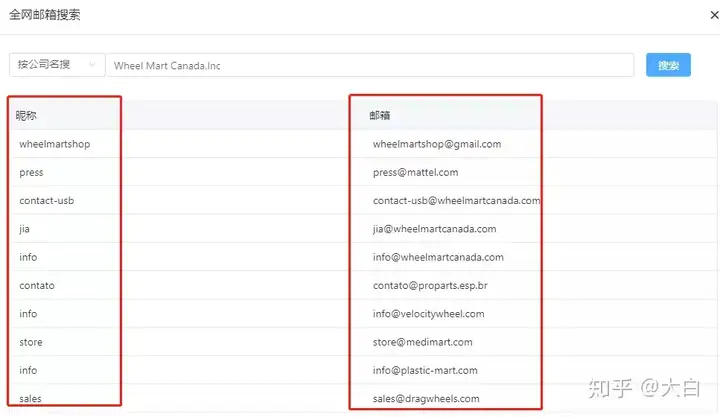Click the info nickname in the velocitywheel row
720x417 pixels.
(28, 314)
